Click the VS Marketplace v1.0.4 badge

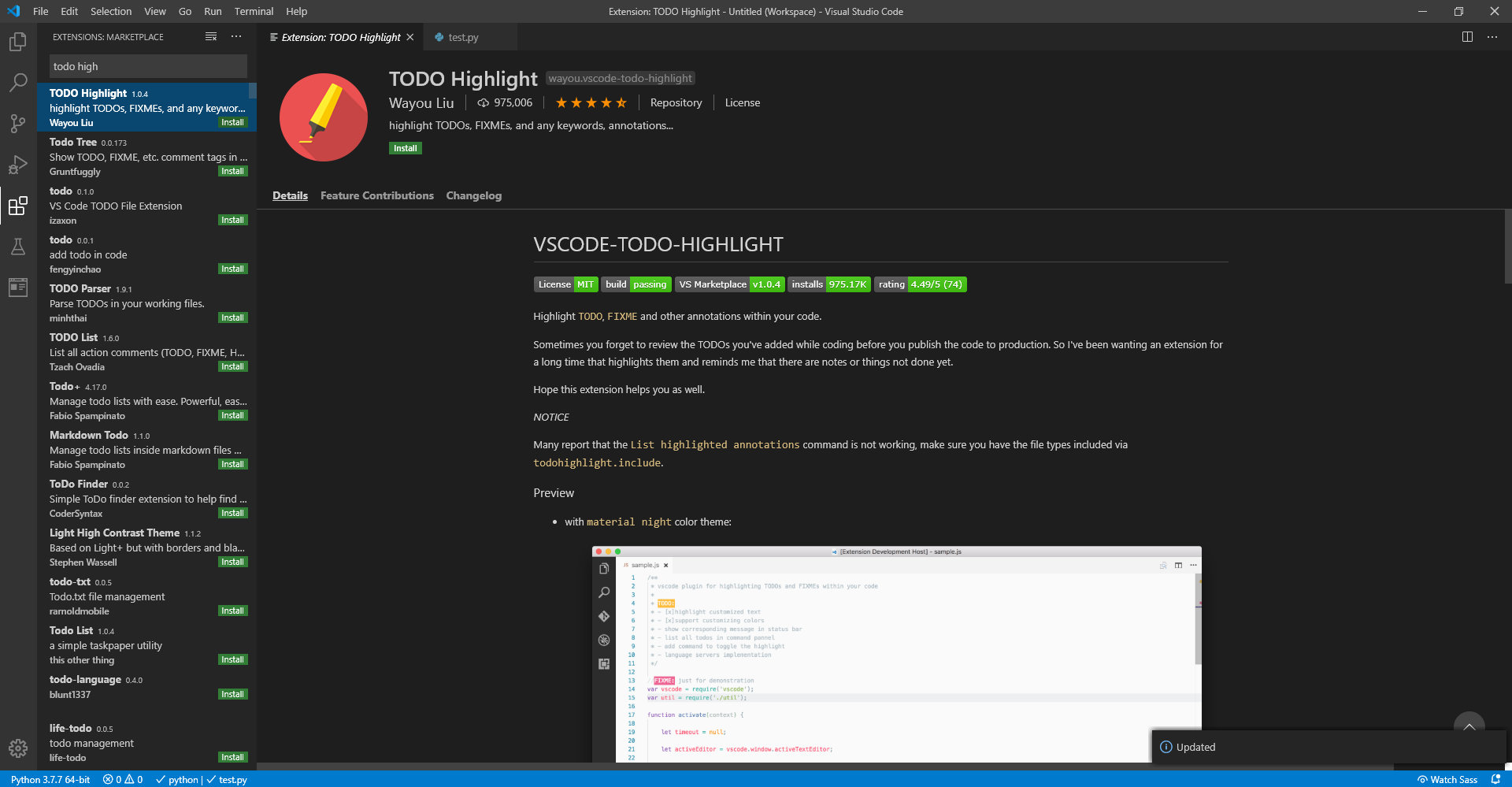point(729,284)
